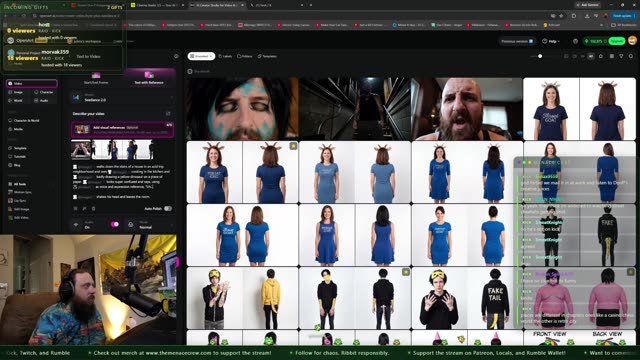Toggle the Auto Polish switch
This screenshot has height=360, width=640.
[168, 209]
